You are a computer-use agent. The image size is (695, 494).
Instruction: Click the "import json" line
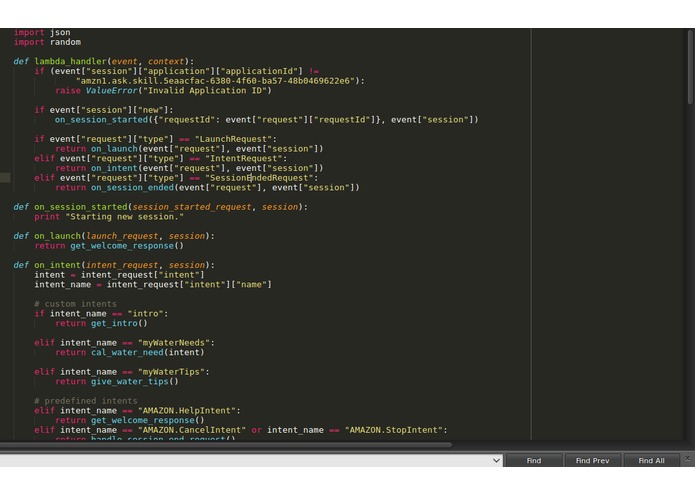pyautogui.click(x=42, y=32)
